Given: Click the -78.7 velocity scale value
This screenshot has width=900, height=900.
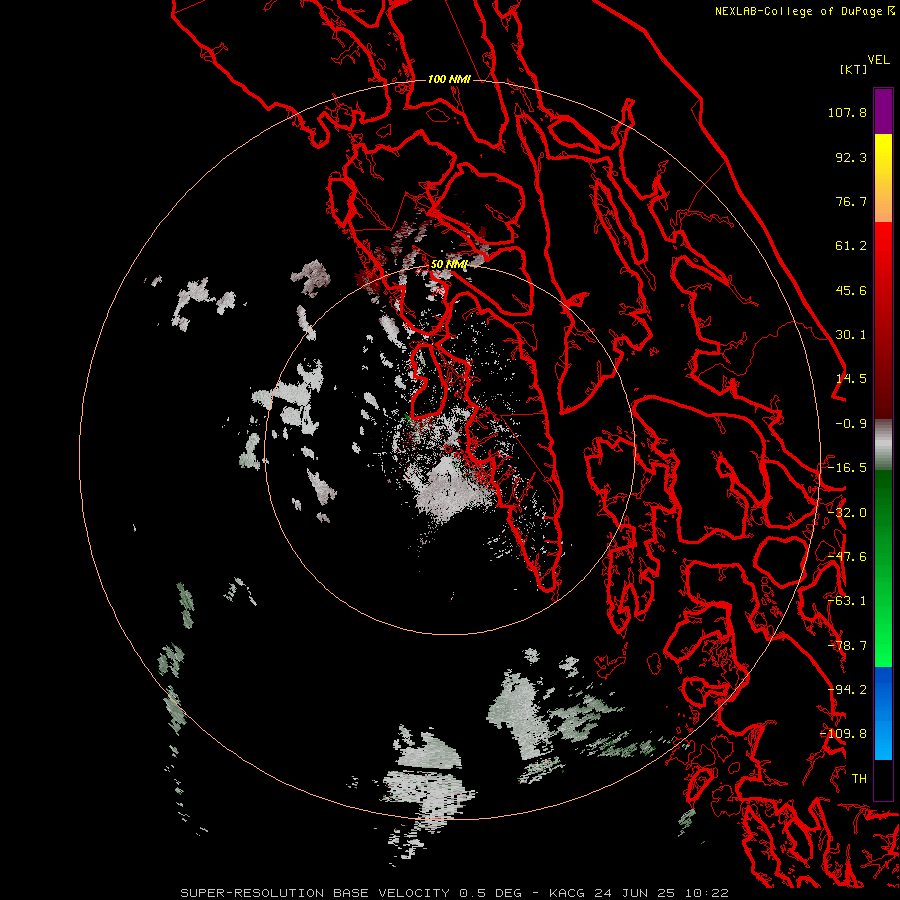Looking at the screenshot, I should tap(847, 646).
